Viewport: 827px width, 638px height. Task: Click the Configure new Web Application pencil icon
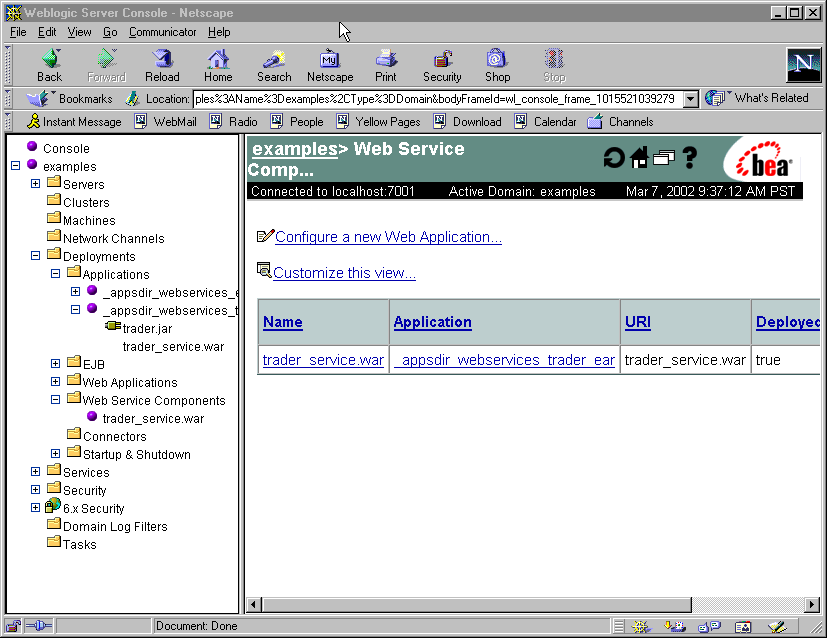coord(265,236)
